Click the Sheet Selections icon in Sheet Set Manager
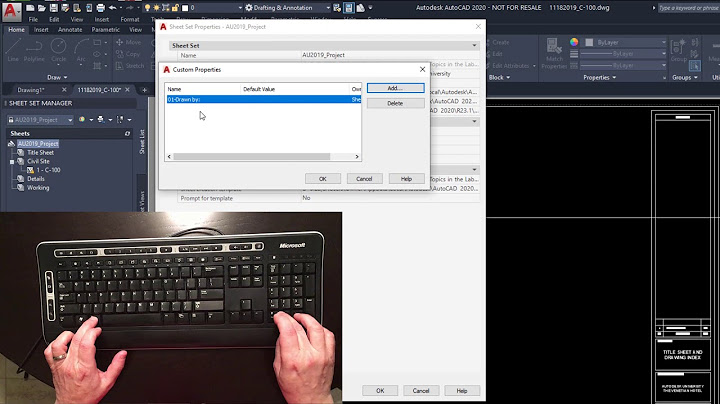The width and height of the screenshot is (720, 404). [x=120, y=119]
